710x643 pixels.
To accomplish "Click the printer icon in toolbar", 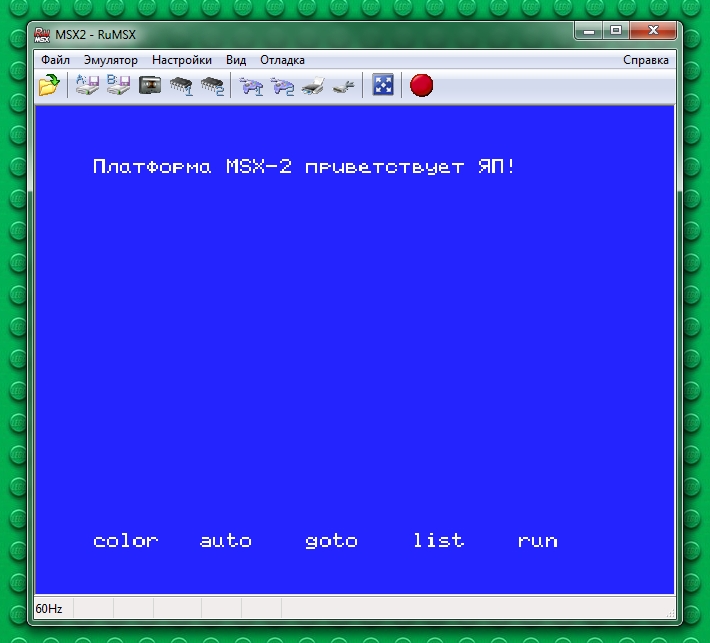I will (313, 86).
